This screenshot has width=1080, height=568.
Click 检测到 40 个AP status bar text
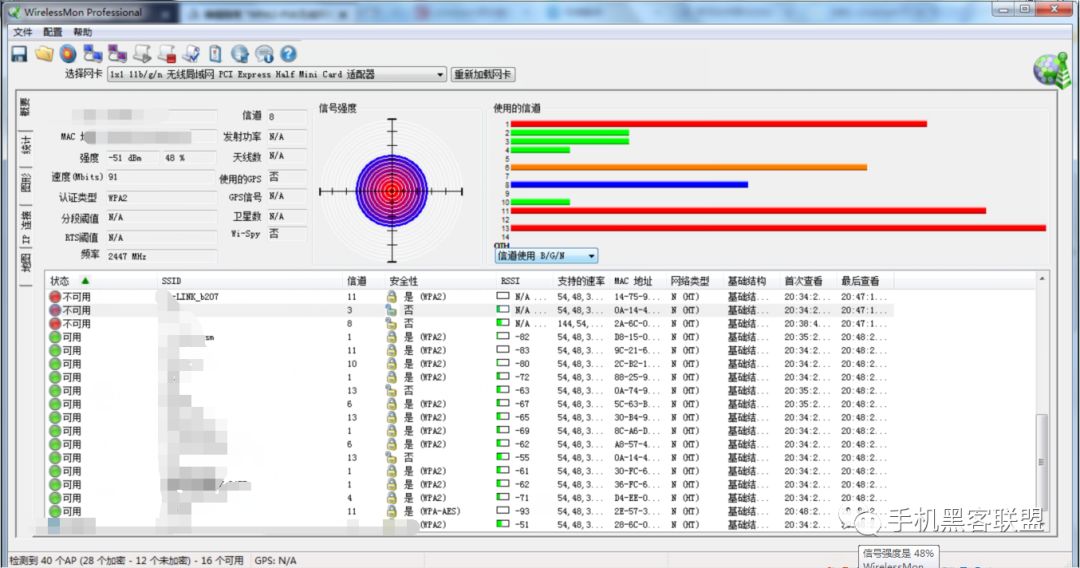[127, 560]
